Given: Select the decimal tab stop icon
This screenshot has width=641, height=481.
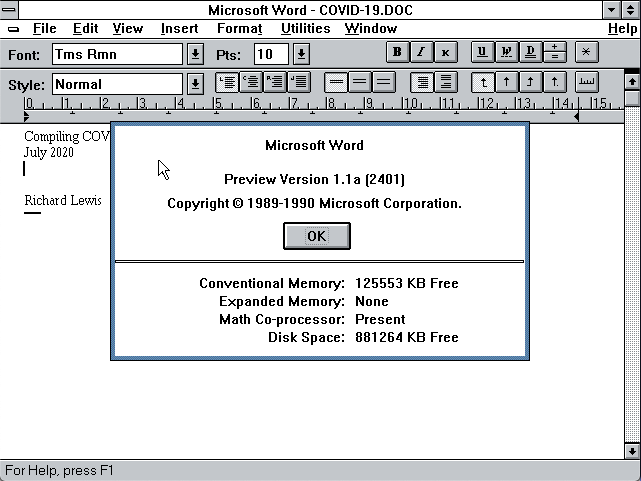Looking at the screenshot, I should (555, 83).
